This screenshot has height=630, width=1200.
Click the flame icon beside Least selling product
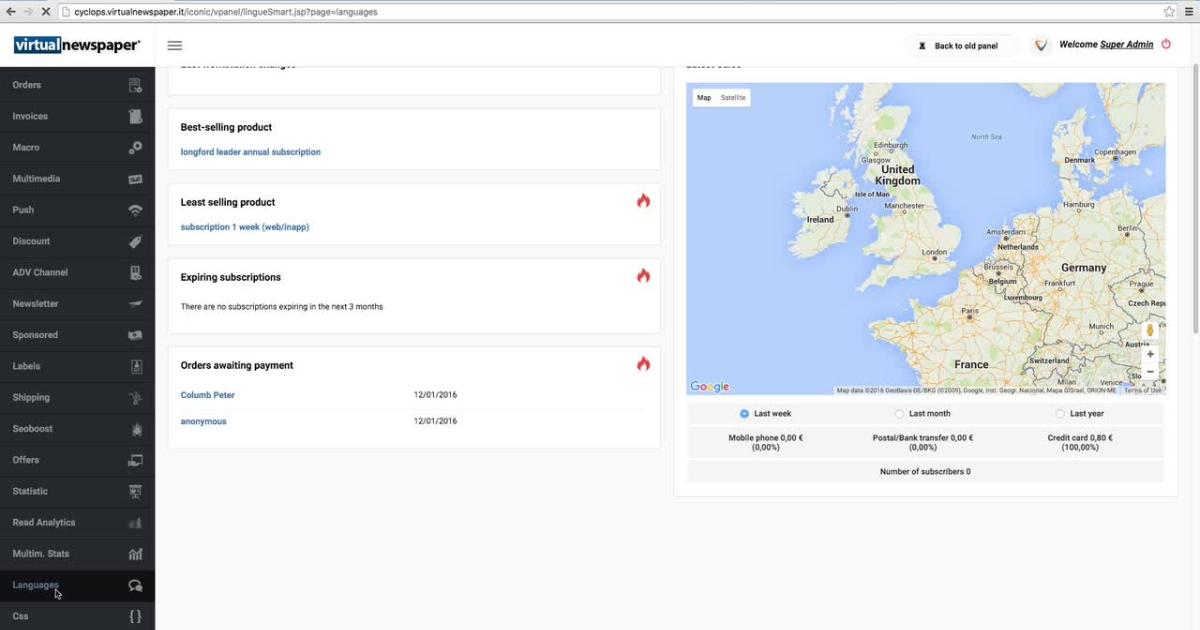coord(643,201)
